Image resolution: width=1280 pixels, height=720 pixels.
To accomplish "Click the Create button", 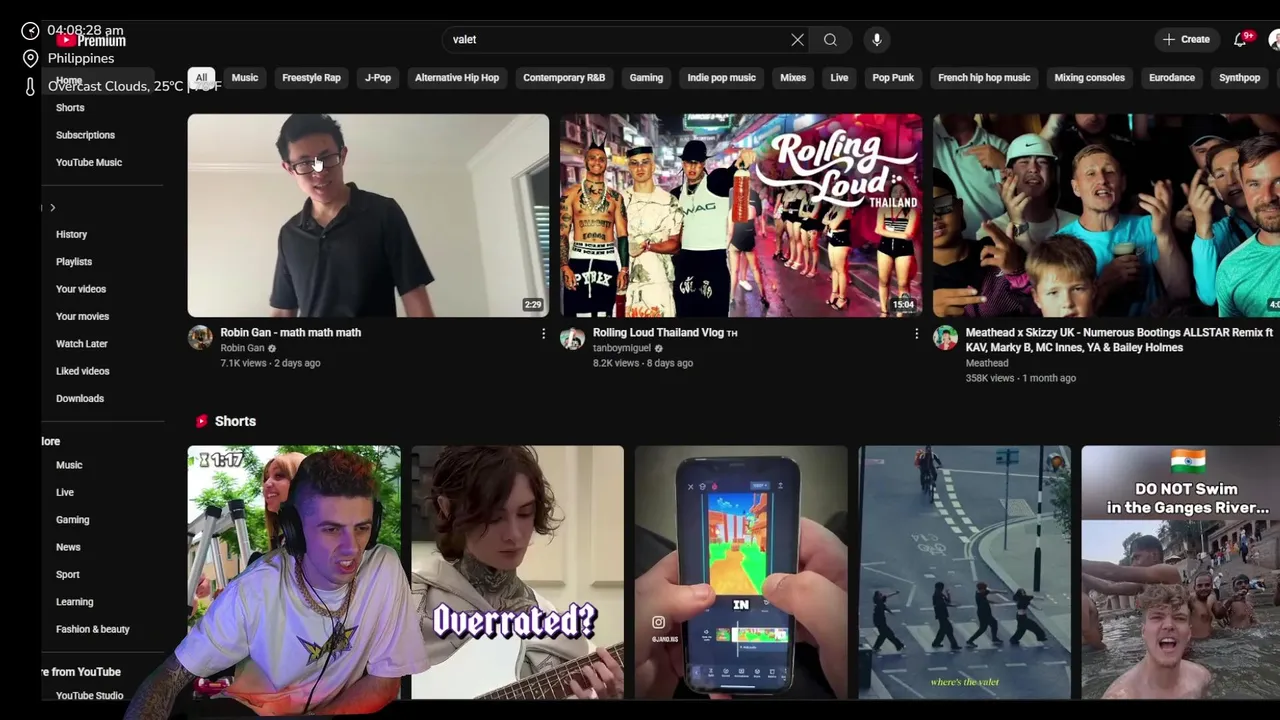I will coord(1186,40).
